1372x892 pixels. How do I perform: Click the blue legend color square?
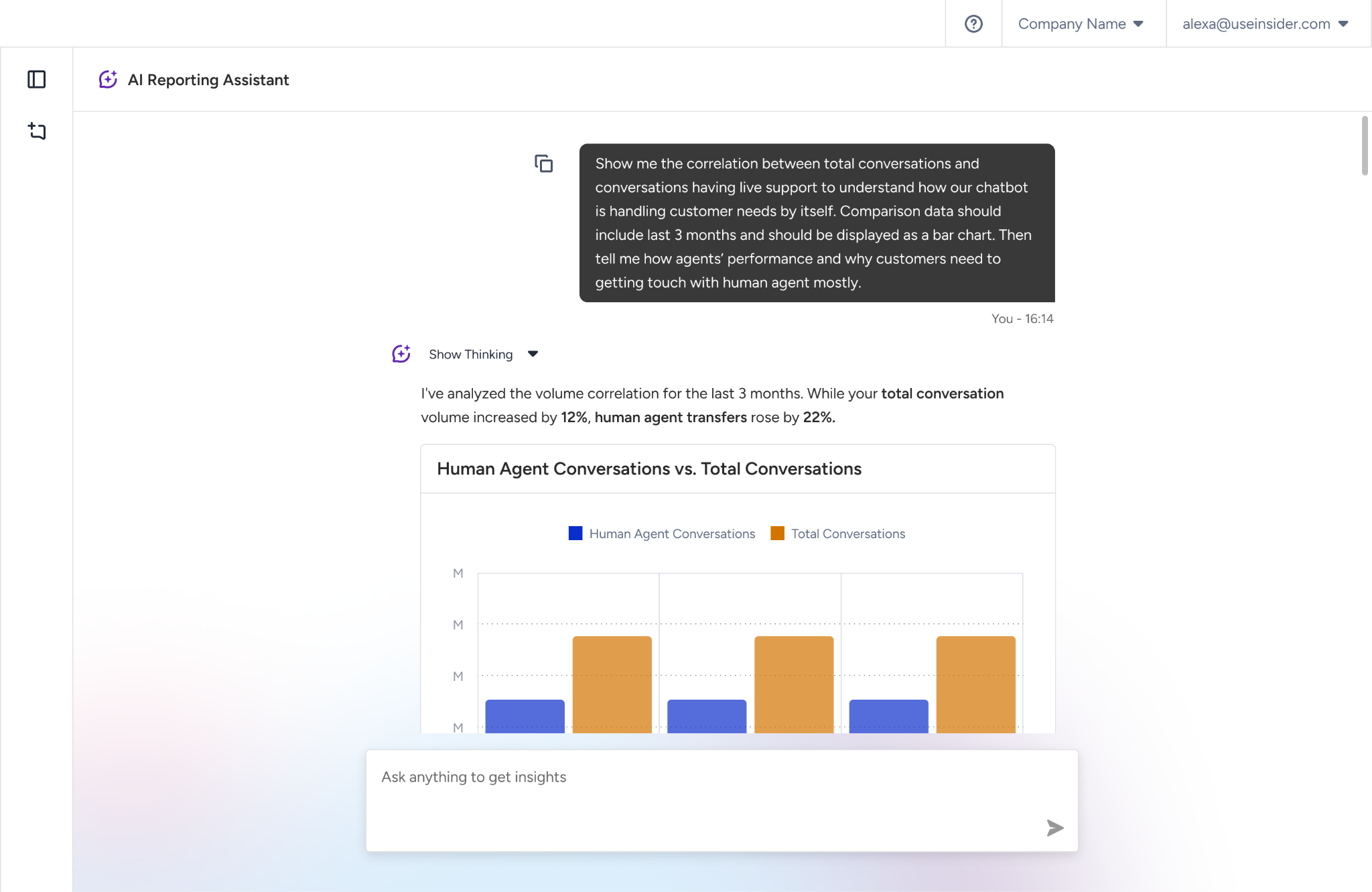pyautogui.click(x=575, y=533)
